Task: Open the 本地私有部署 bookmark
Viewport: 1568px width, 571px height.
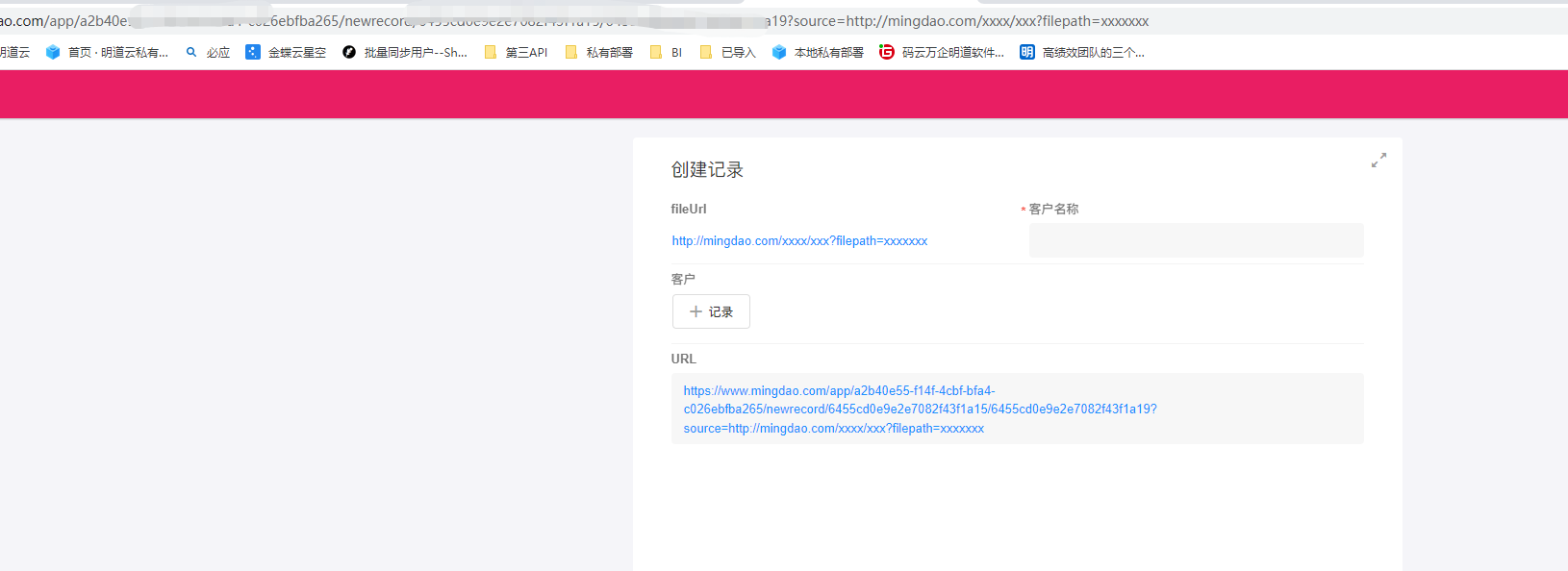Action: click(818, 52)
